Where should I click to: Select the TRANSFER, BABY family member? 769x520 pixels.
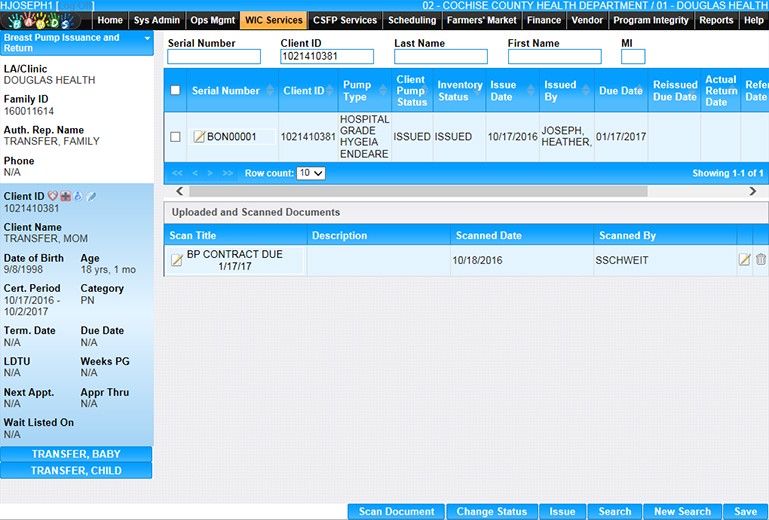coord(76,454)
